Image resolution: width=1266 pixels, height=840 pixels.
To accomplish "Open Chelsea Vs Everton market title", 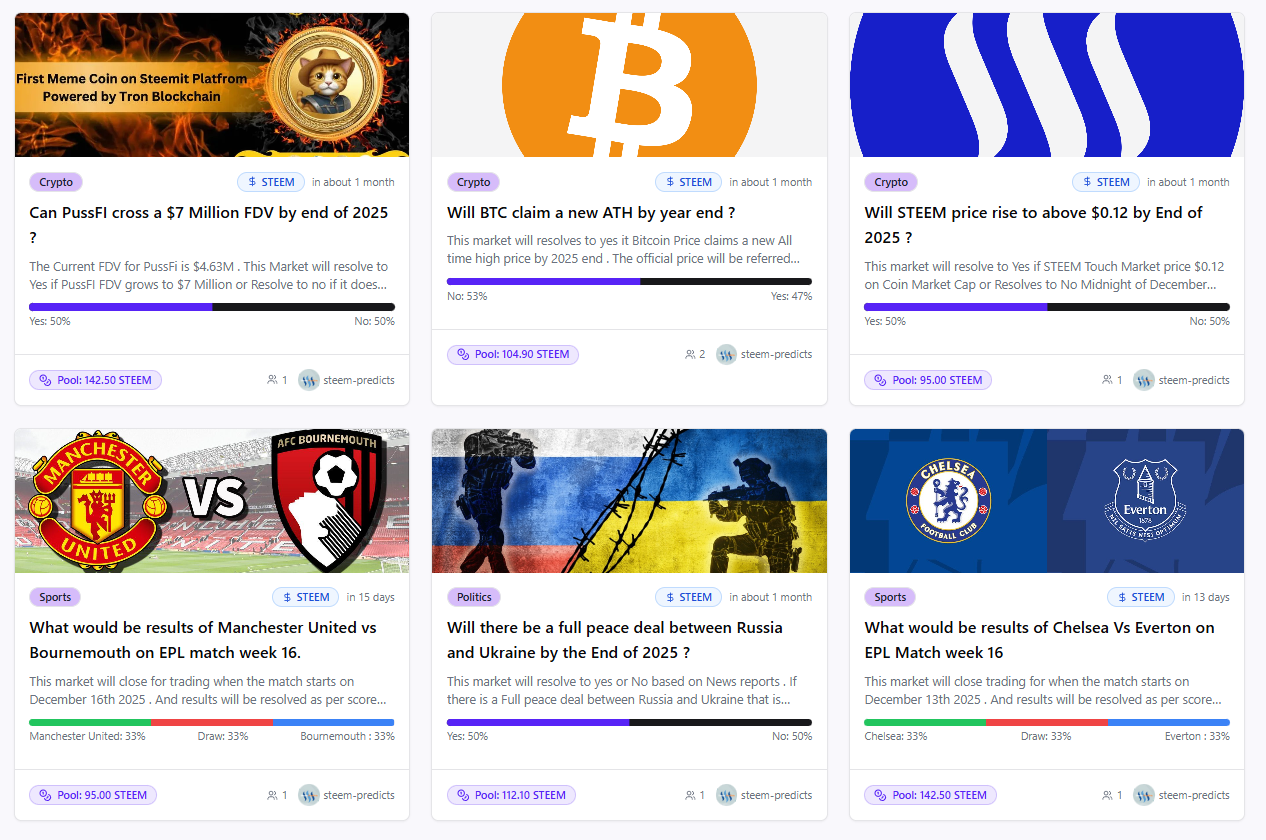I will (x=1040, y=640).
